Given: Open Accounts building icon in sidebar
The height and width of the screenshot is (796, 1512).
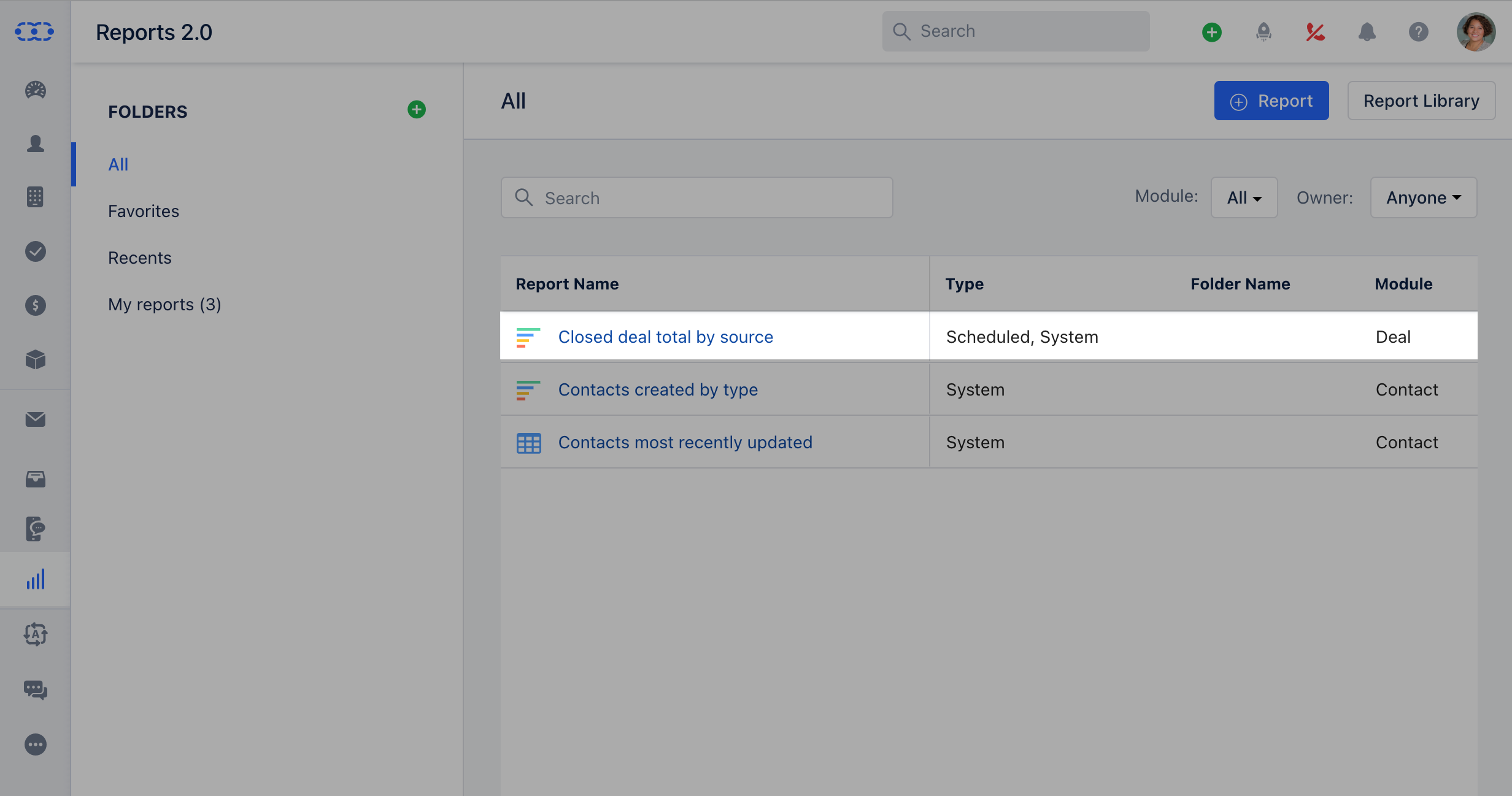Looking at the screenshot, I should [35, 197].
